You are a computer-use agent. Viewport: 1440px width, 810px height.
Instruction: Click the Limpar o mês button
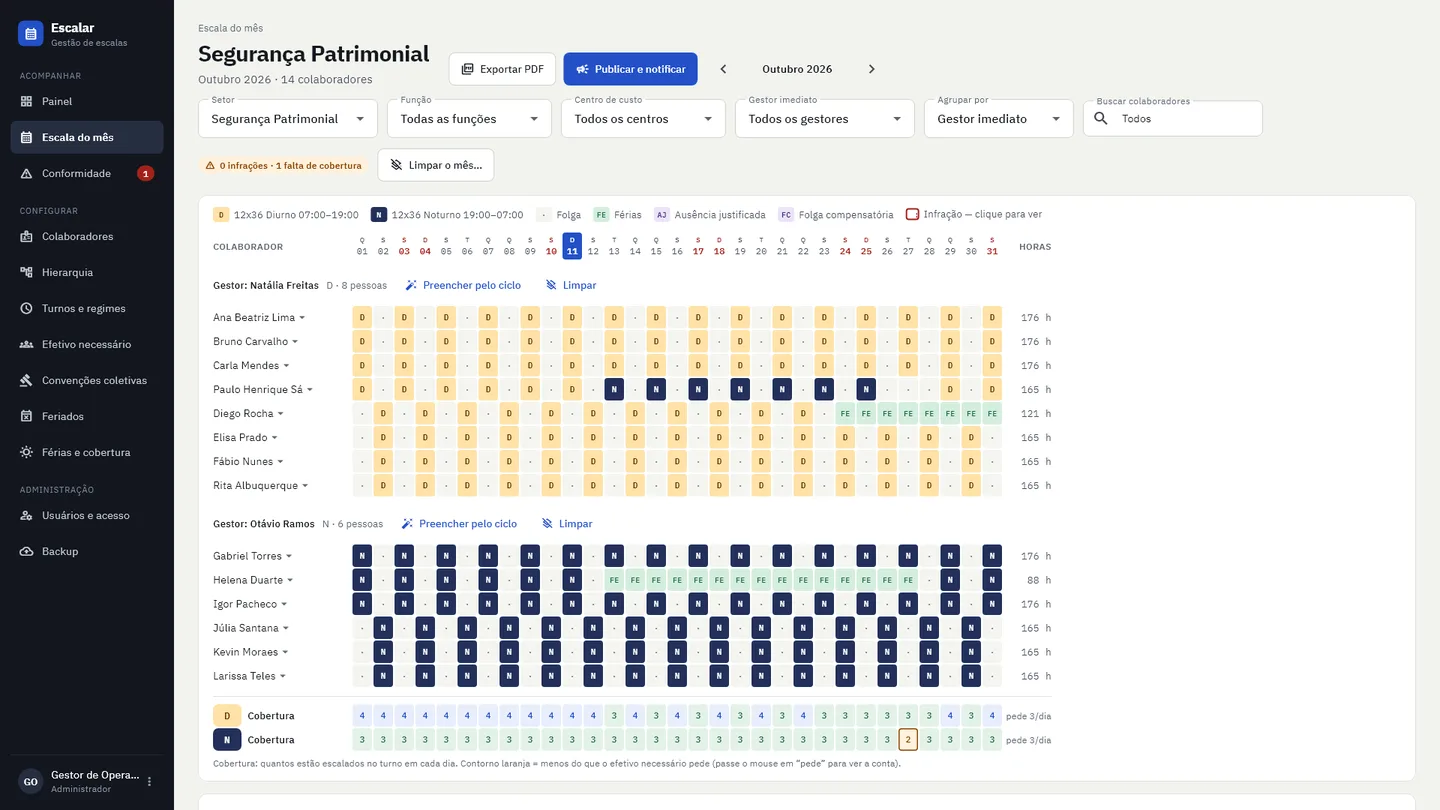(436, 165)
